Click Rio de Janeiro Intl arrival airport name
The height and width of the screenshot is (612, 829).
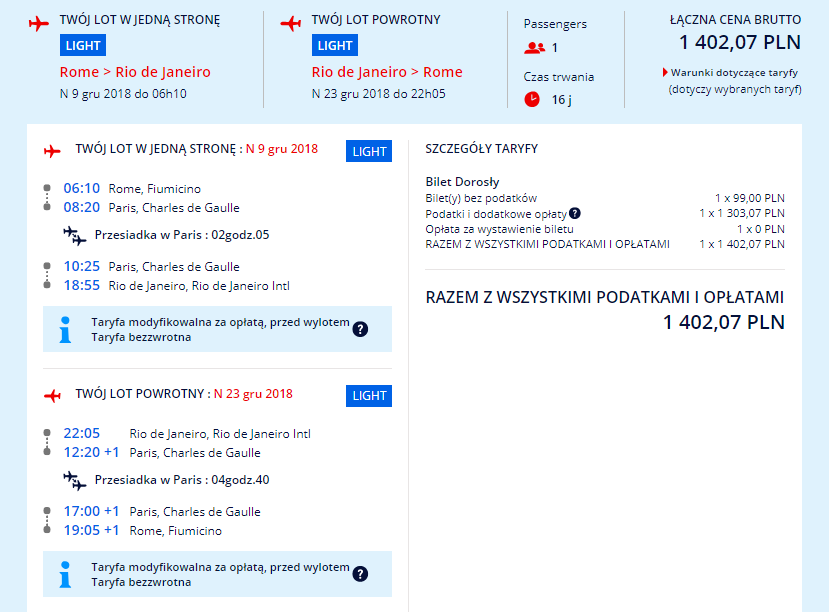199,286
